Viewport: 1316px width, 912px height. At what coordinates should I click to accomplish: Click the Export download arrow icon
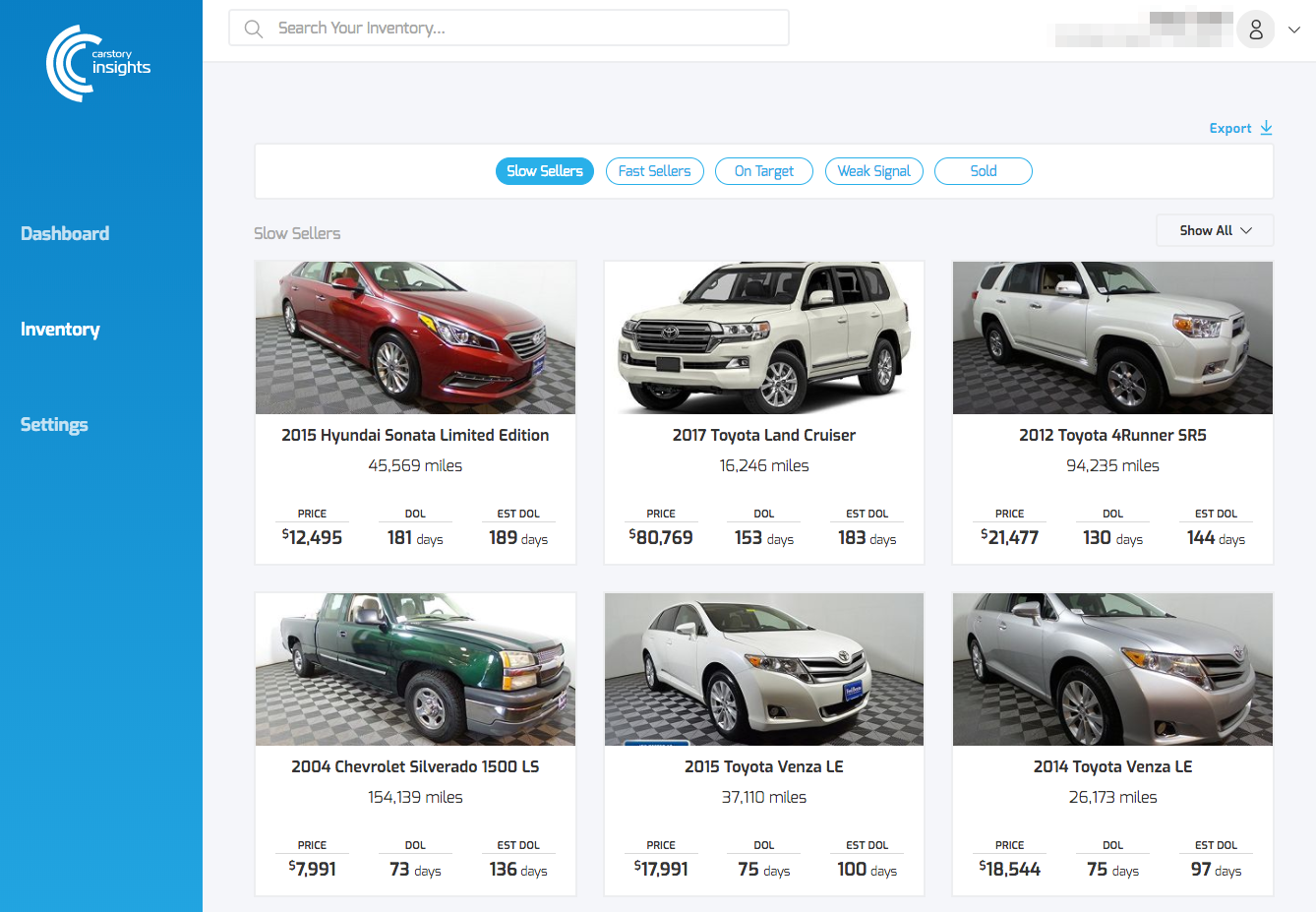(1266, 128)
